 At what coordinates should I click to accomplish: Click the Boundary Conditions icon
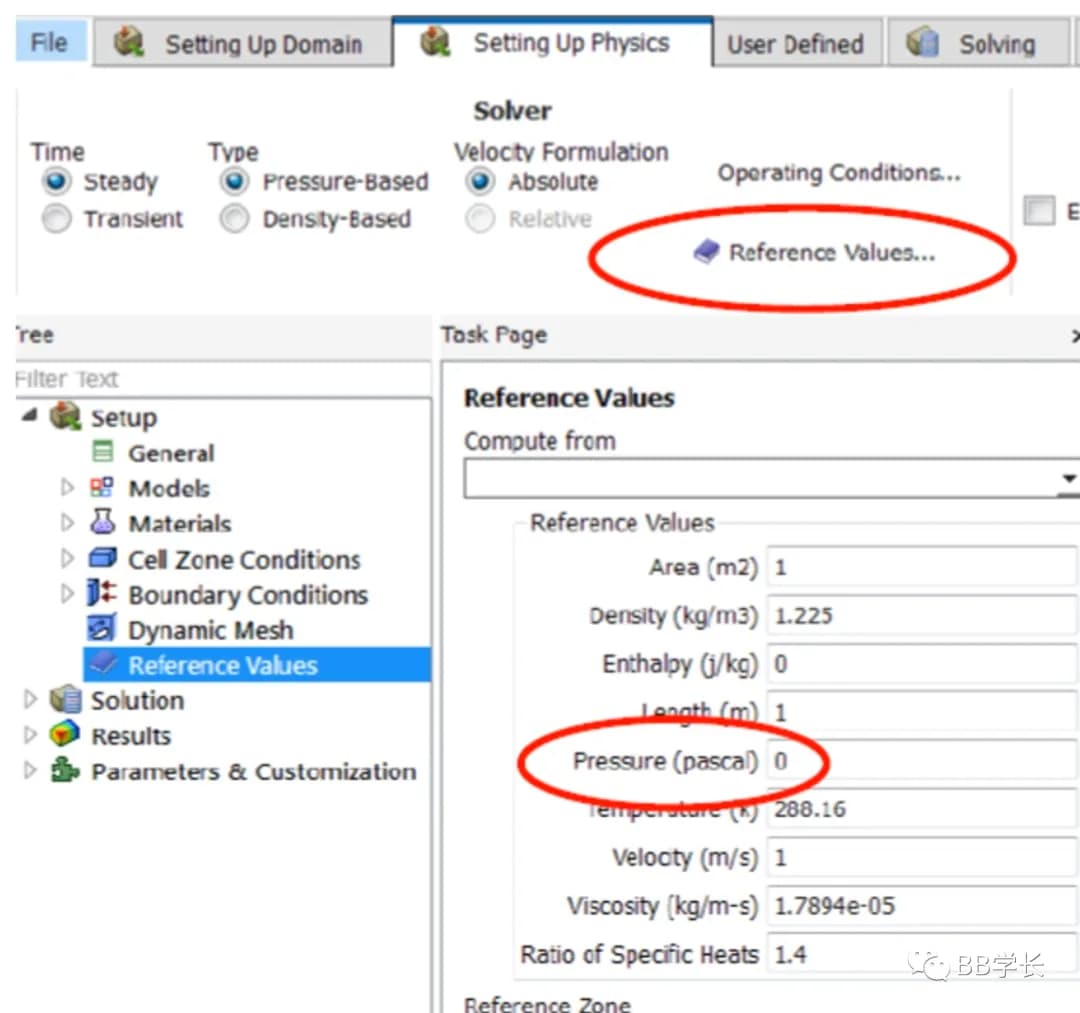[102, 594]
